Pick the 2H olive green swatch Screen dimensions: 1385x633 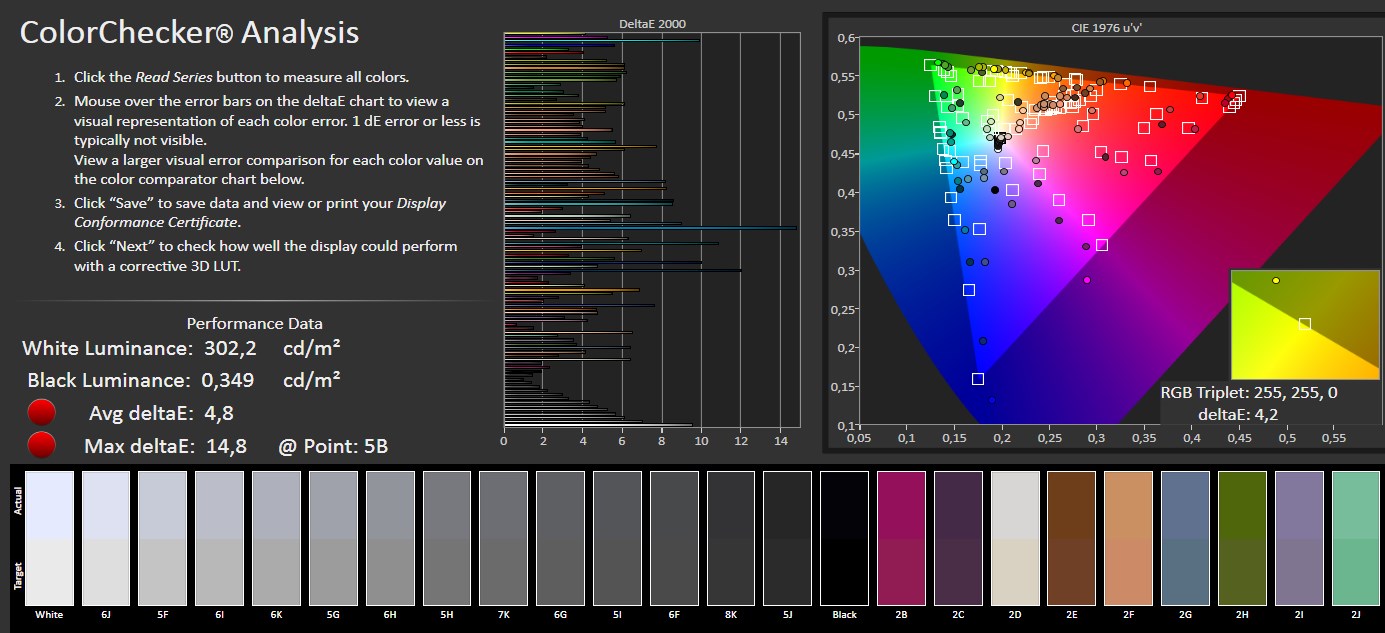click(1243, 538)
